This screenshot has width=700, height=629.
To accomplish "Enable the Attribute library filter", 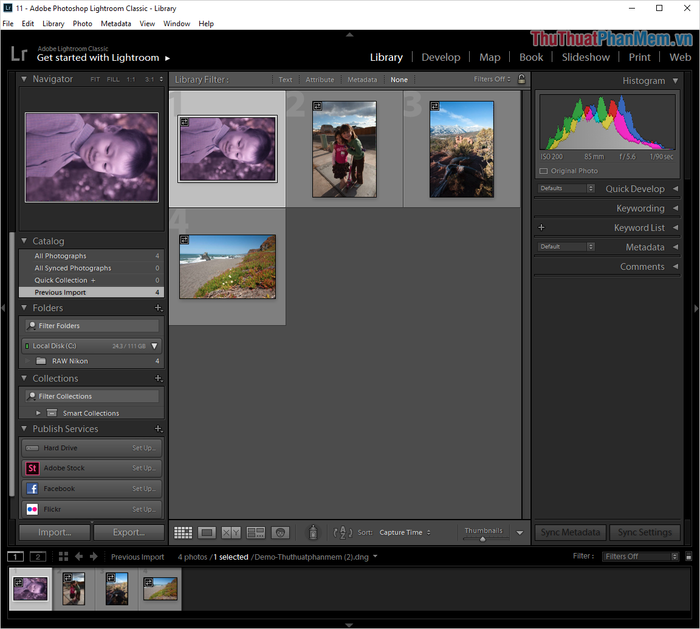I will click(320, 79).
